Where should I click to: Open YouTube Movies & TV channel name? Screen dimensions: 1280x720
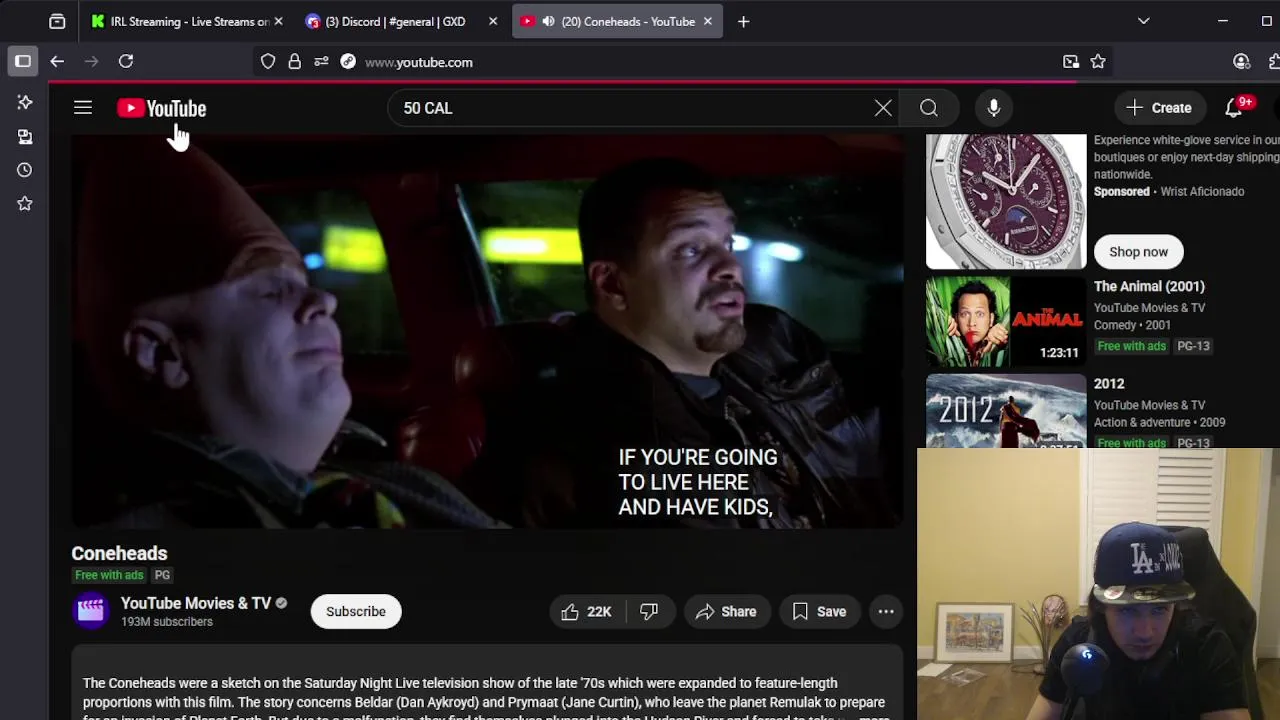196,603
